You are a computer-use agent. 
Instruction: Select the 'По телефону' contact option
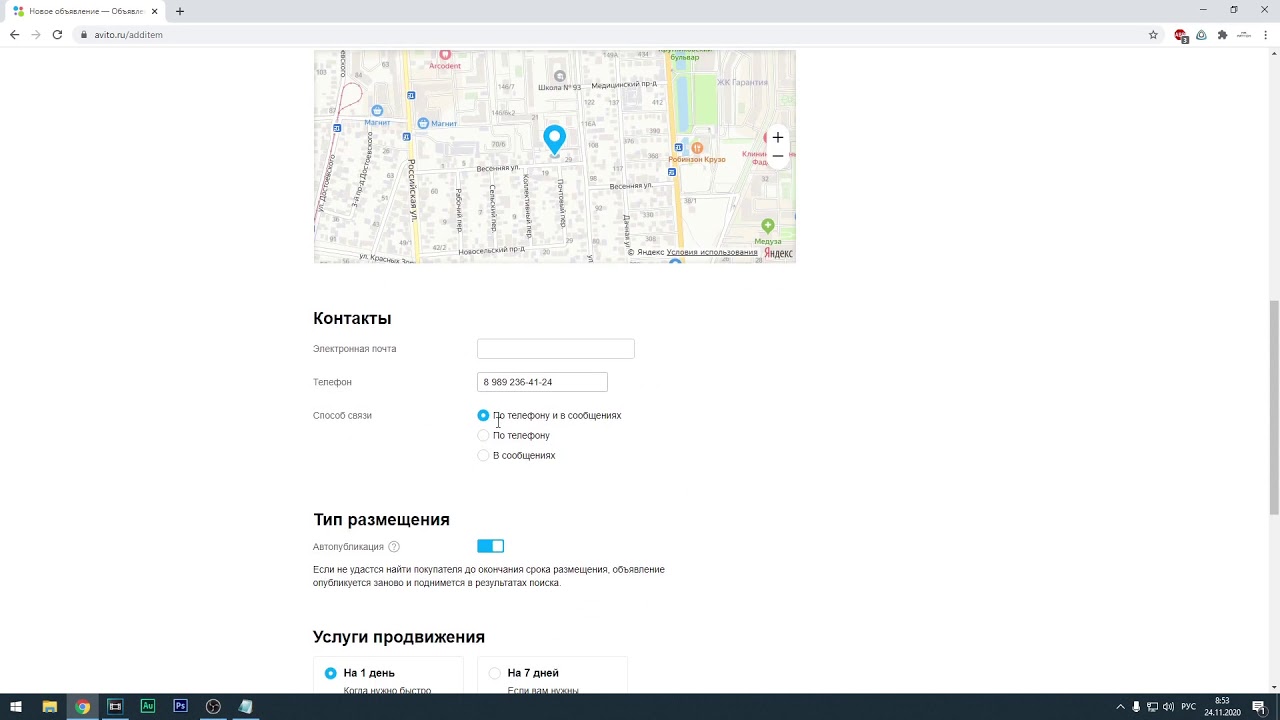click(483, 435)
